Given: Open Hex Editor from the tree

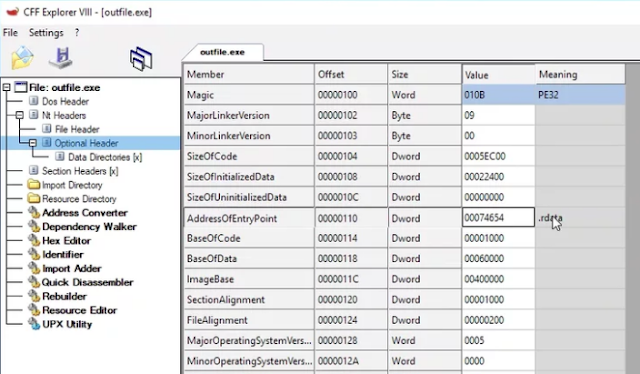Looking at the screenshot, I should tap(66, 240).
